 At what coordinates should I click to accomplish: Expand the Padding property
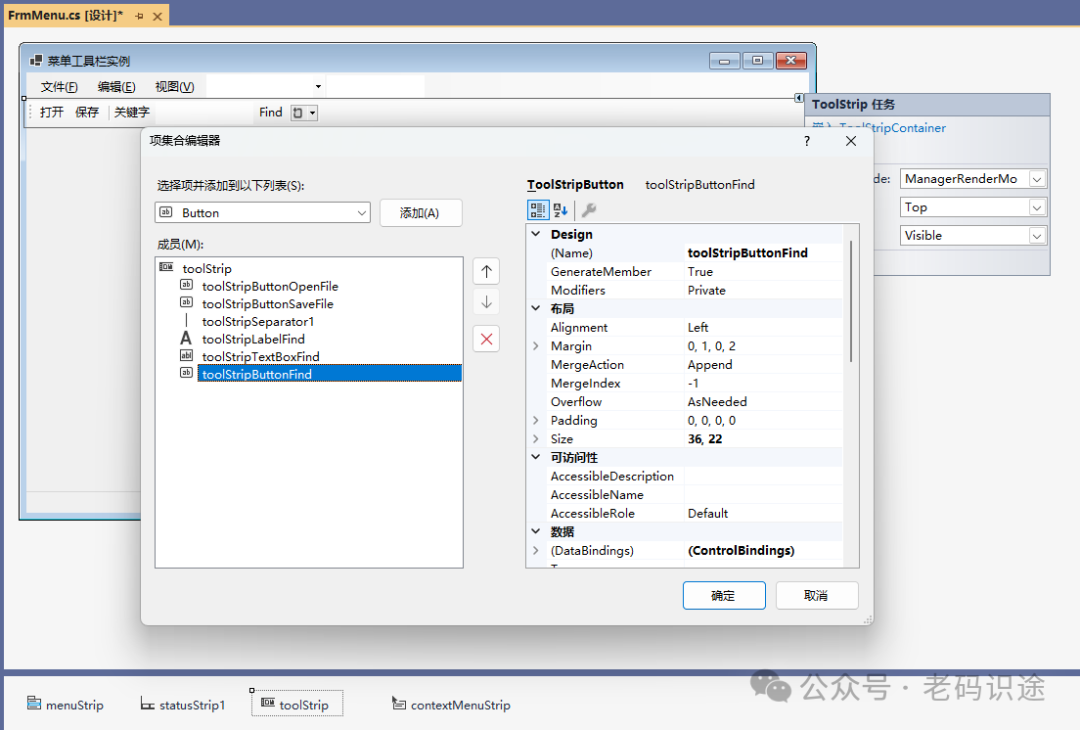[x=535, y=420]
